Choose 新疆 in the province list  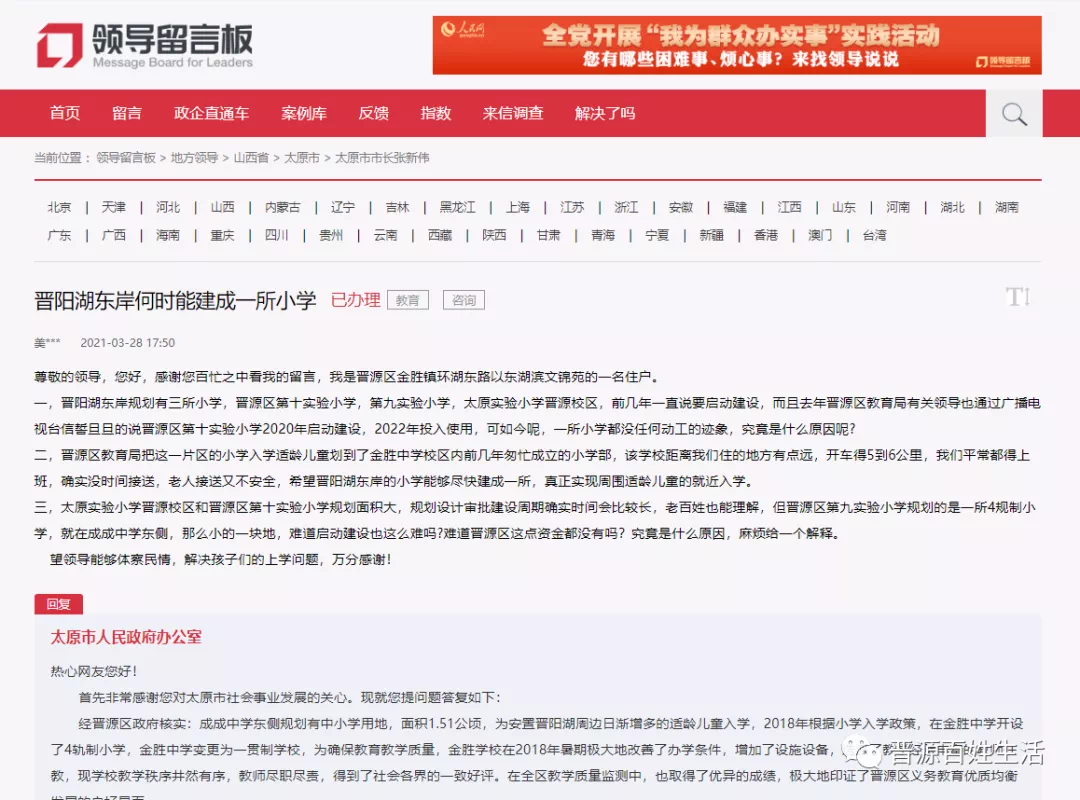[711, 235]
